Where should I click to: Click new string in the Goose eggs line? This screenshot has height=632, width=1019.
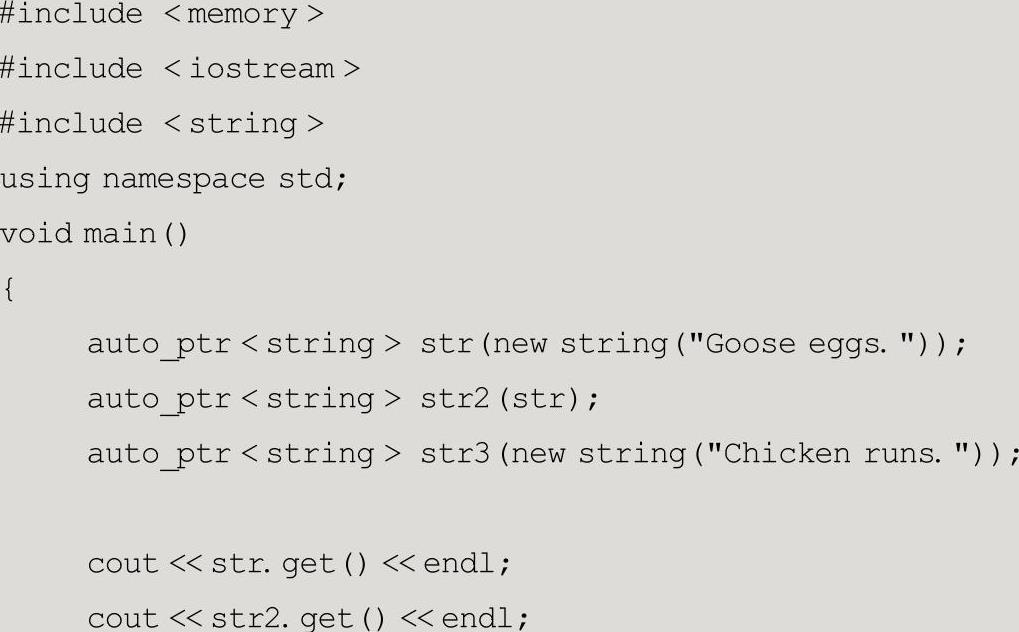coord(580,344)
